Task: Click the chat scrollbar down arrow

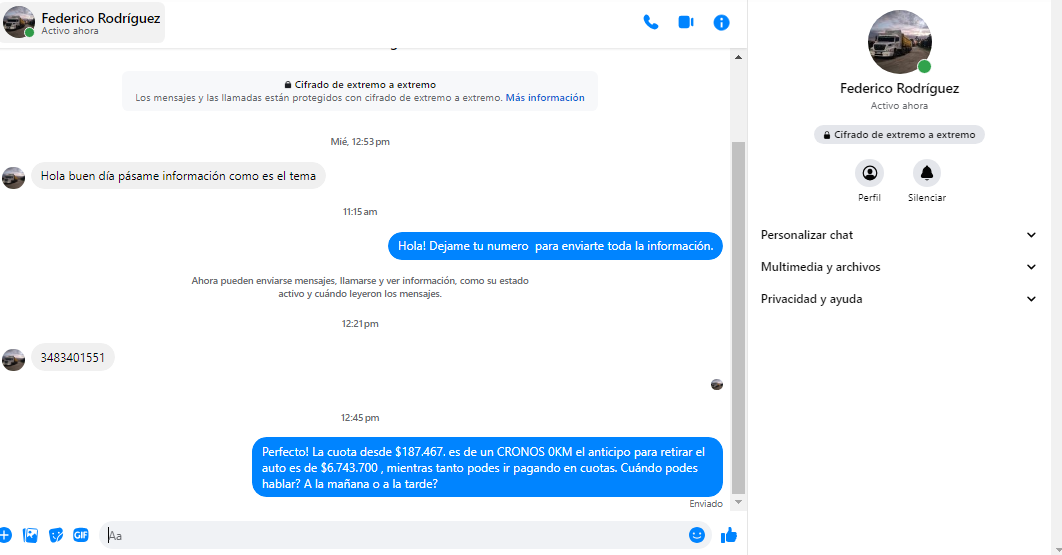Action: pyautogui.click(x=739, y=501)
